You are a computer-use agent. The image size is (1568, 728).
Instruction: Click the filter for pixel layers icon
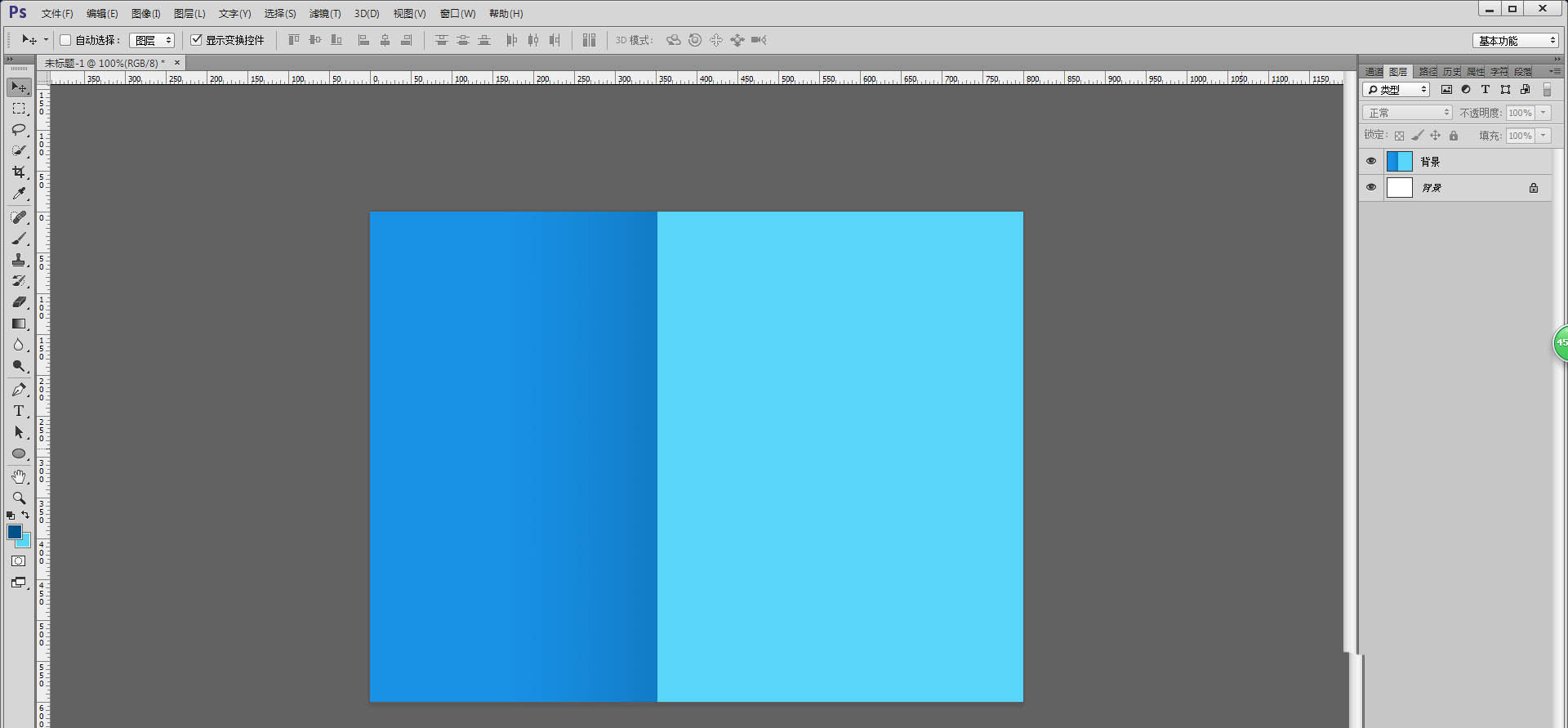click(x=1446, y=90)
